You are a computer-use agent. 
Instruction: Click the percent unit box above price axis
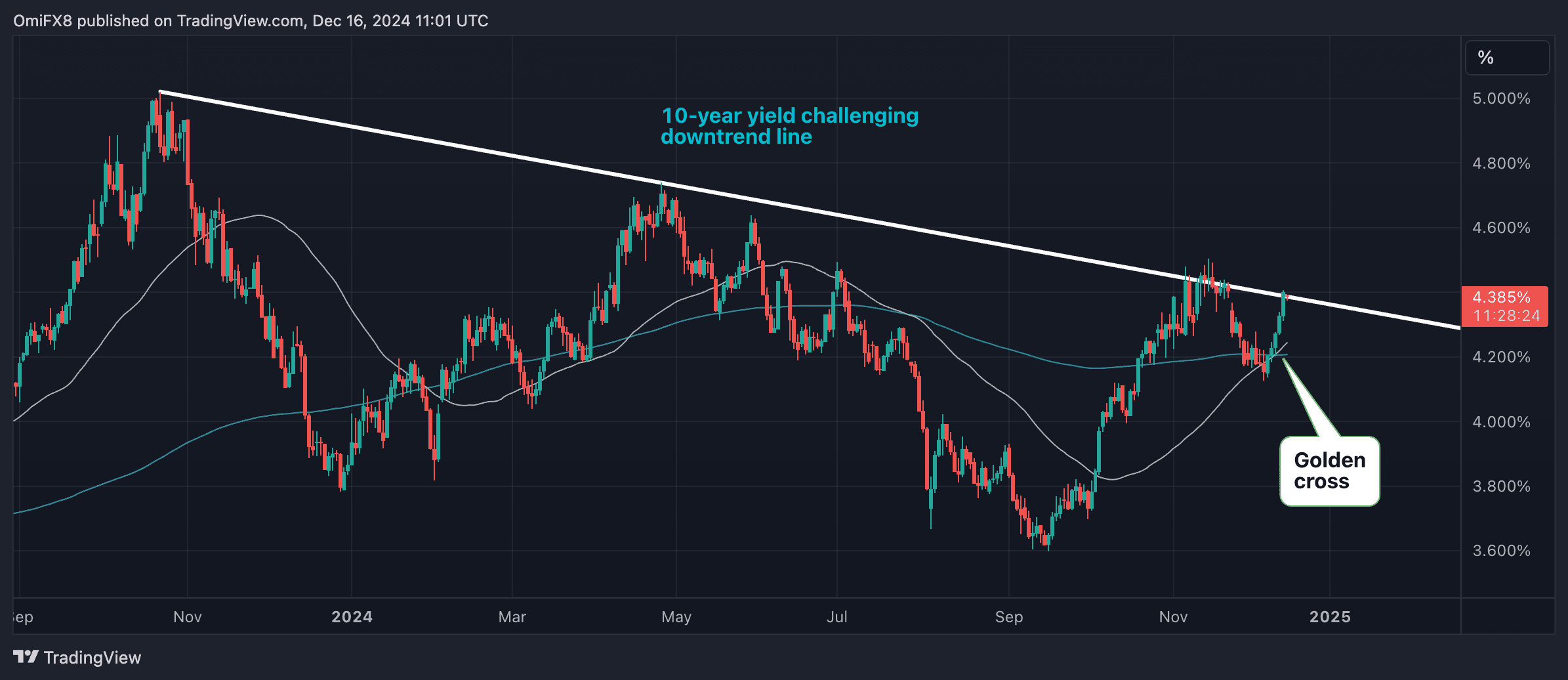point(1508,58)
